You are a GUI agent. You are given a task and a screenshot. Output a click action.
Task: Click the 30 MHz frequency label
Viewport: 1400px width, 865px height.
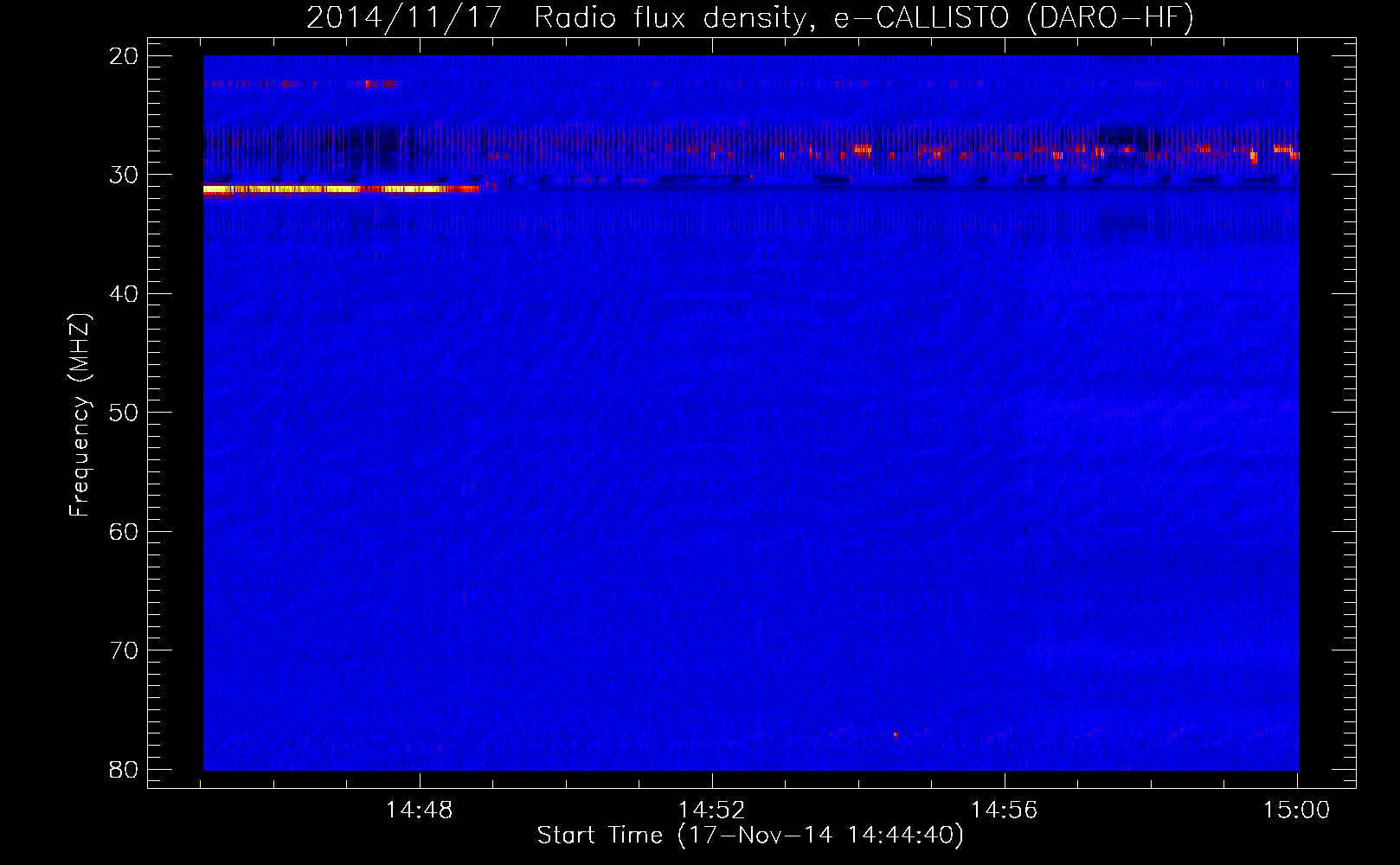tap(124, 175)
